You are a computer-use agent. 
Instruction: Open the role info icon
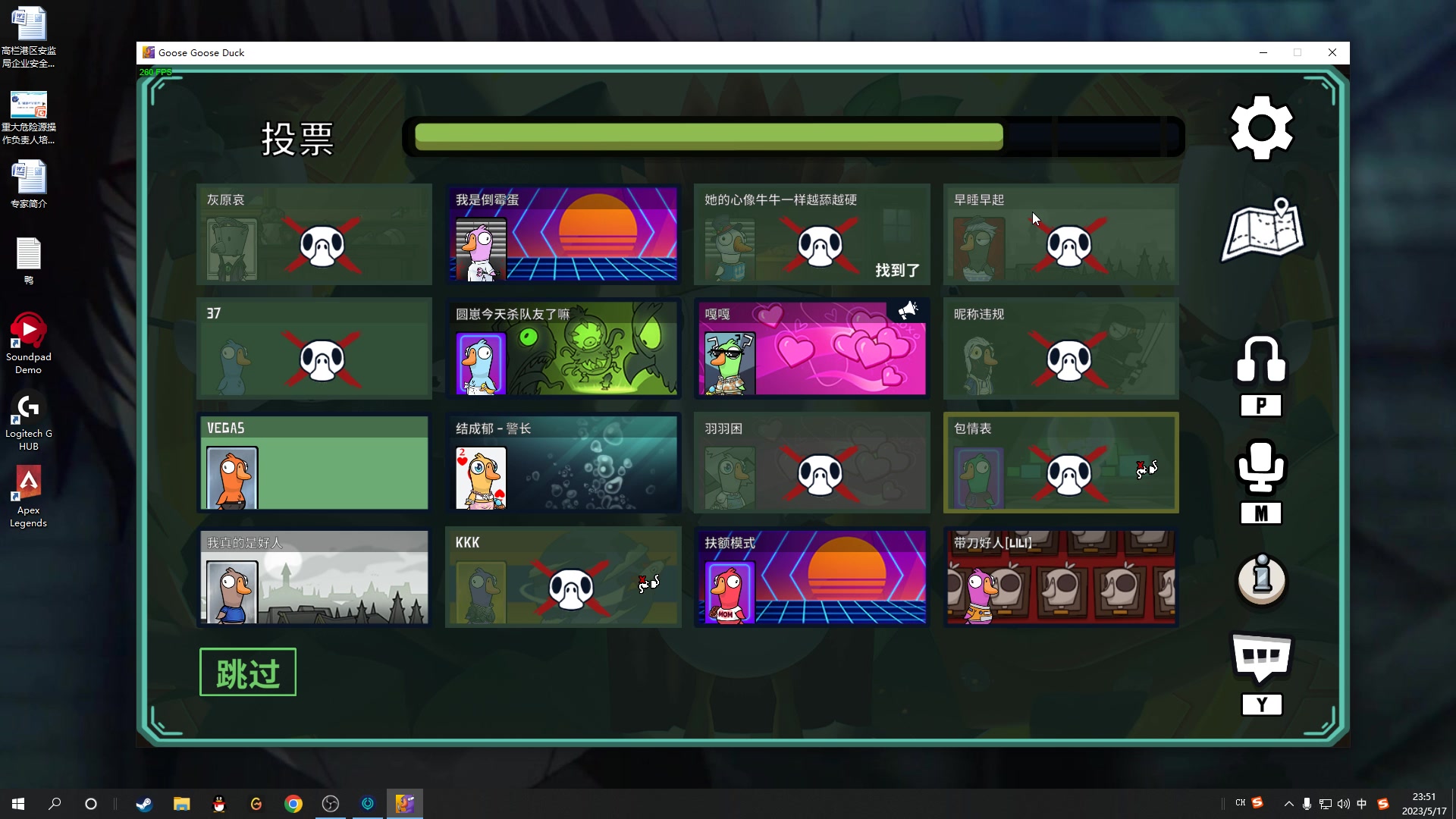[1261, 580]
